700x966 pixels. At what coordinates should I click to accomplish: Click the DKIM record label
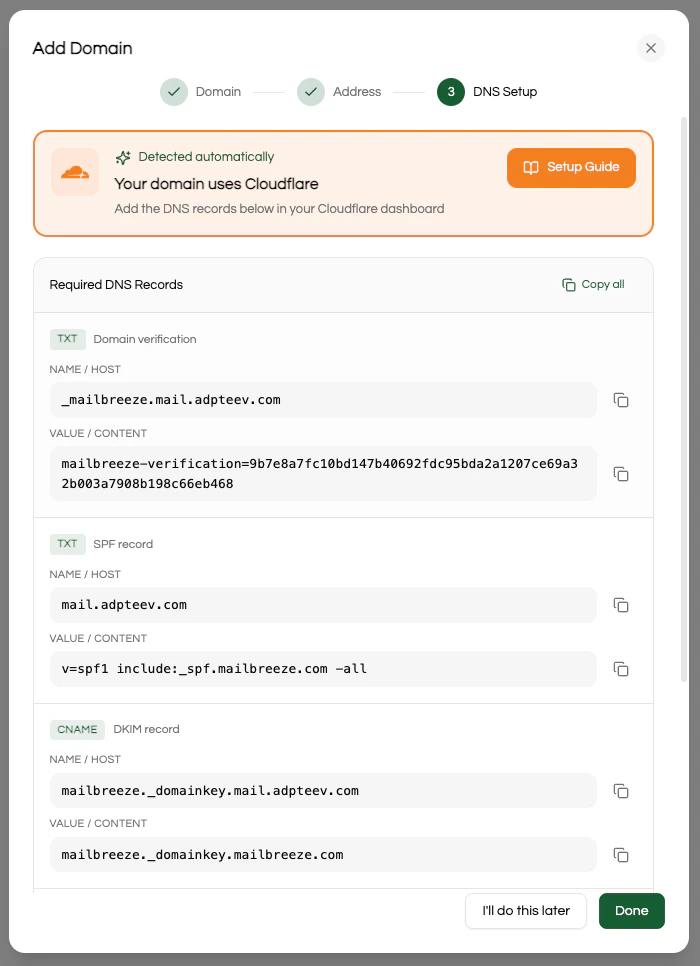[147, 729]
